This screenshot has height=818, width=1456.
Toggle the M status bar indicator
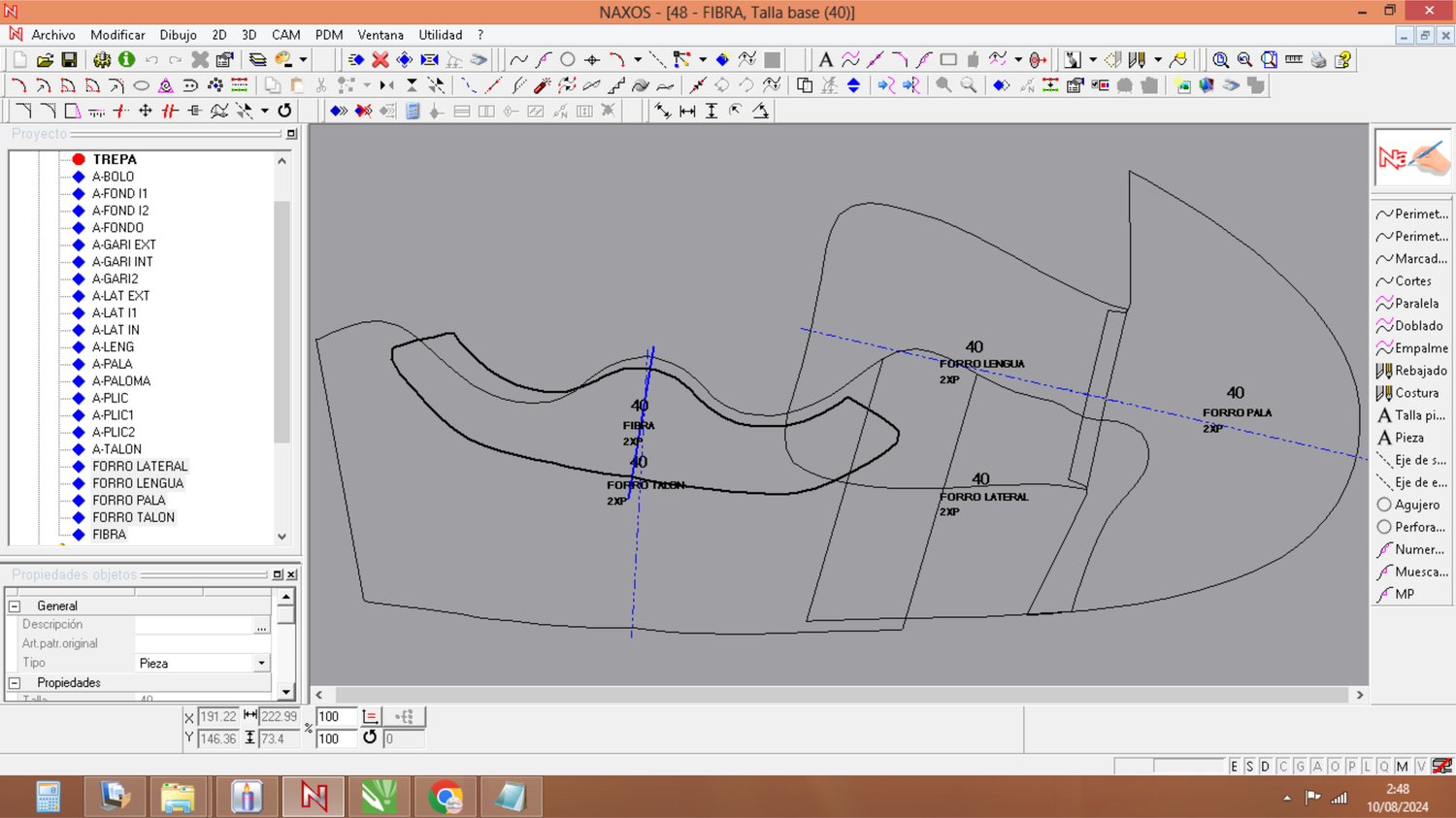click(1402, 767)
